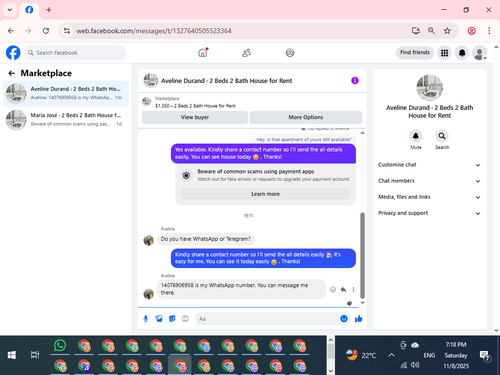Open the Windows notification center icon
500x375 pixels.
[x=484, y=355]
